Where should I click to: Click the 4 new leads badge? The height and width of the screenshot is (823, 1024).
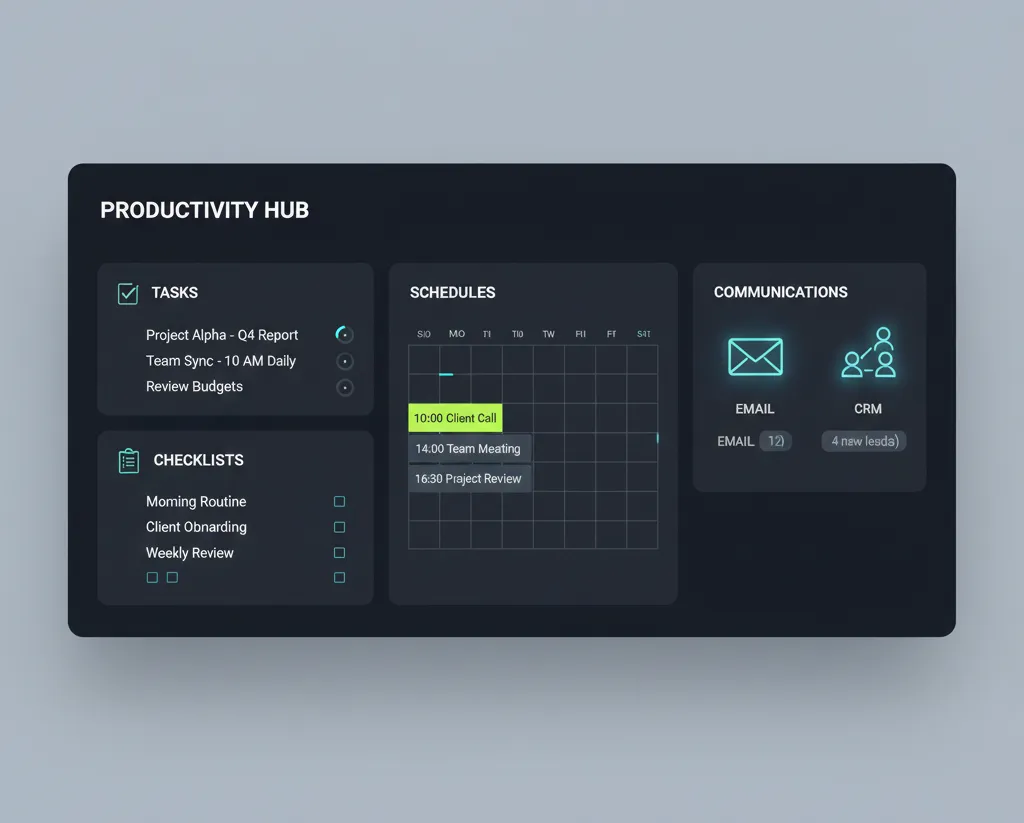[x=864, y=441]
